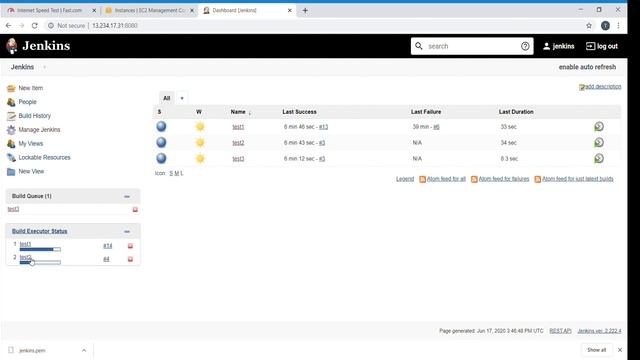Image resolution: width=640 pixels, height=360 pixels.
Task: Click the log out link
Action: tap(602, 46)
